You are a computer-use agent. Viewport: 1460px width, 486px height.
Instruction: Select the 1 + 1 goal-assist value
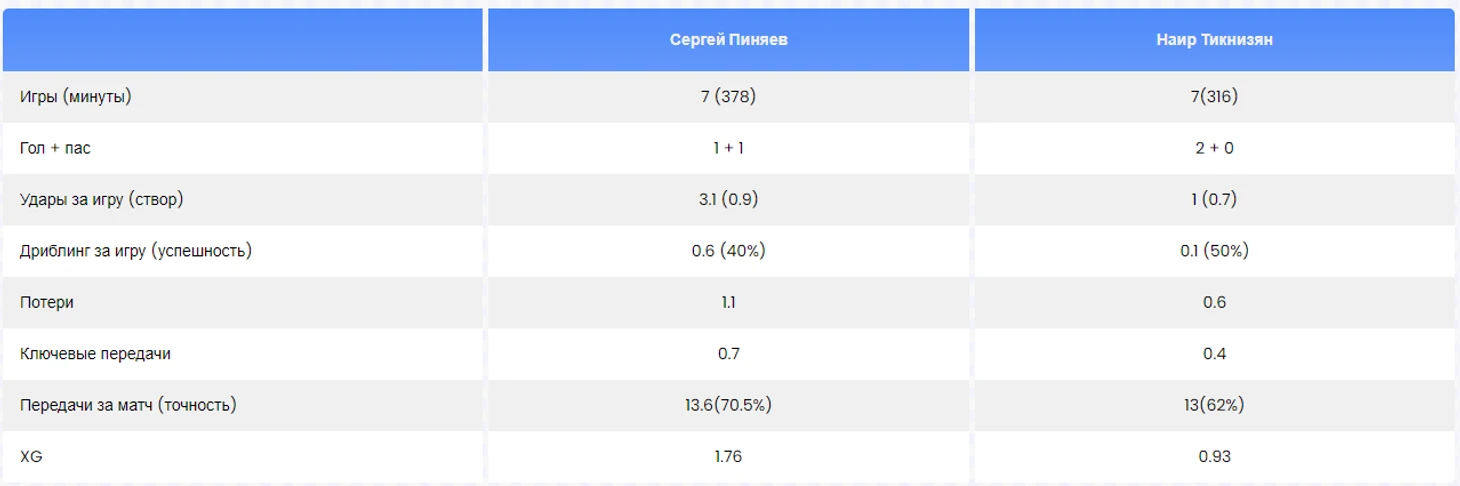point(728,148)
